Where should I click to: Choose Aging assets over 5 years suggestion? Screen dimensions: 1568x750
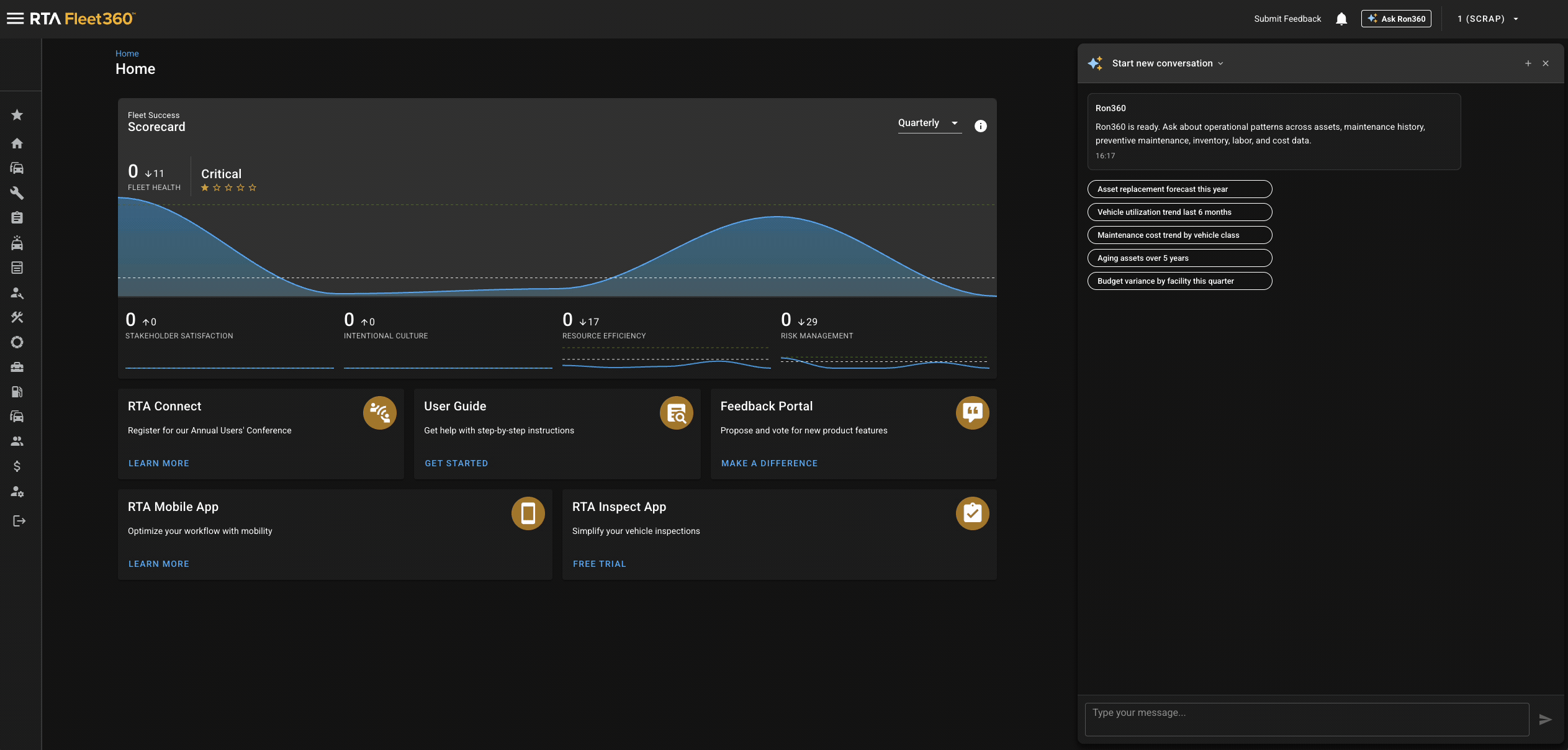coord(1179,258)
